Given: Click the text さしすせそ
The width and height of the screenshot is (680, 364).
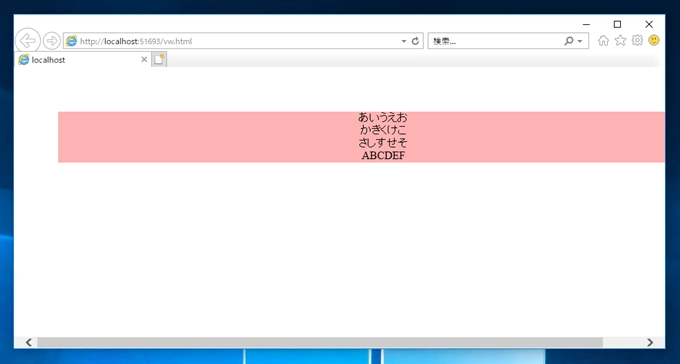Looking at the screenshot, I should tap(382, 142).
